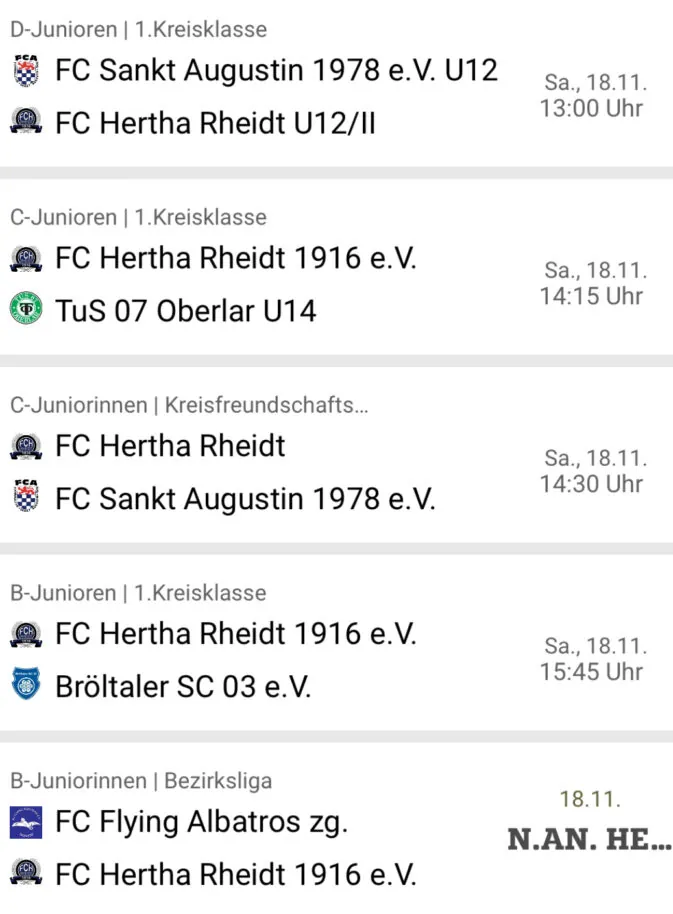Viewport: 673px width, 914px height.
Task: Click the N.AN. HE… status text
Action: point(588,839)
